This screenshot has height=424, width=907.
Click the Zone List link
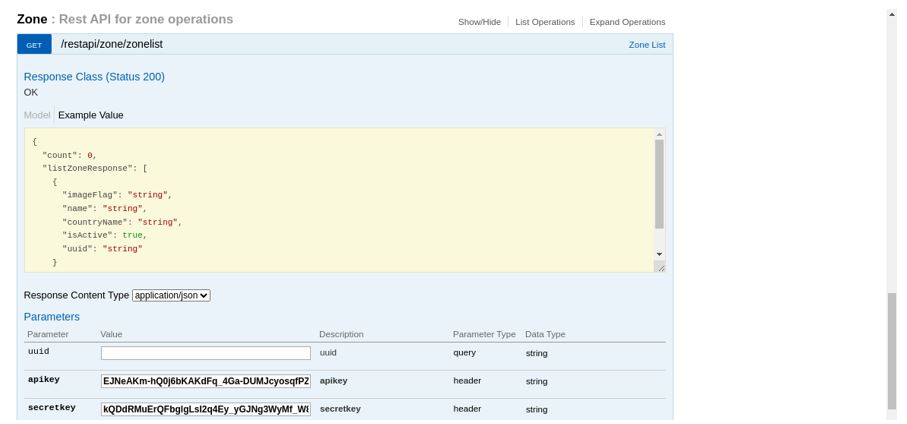point(647,45)
